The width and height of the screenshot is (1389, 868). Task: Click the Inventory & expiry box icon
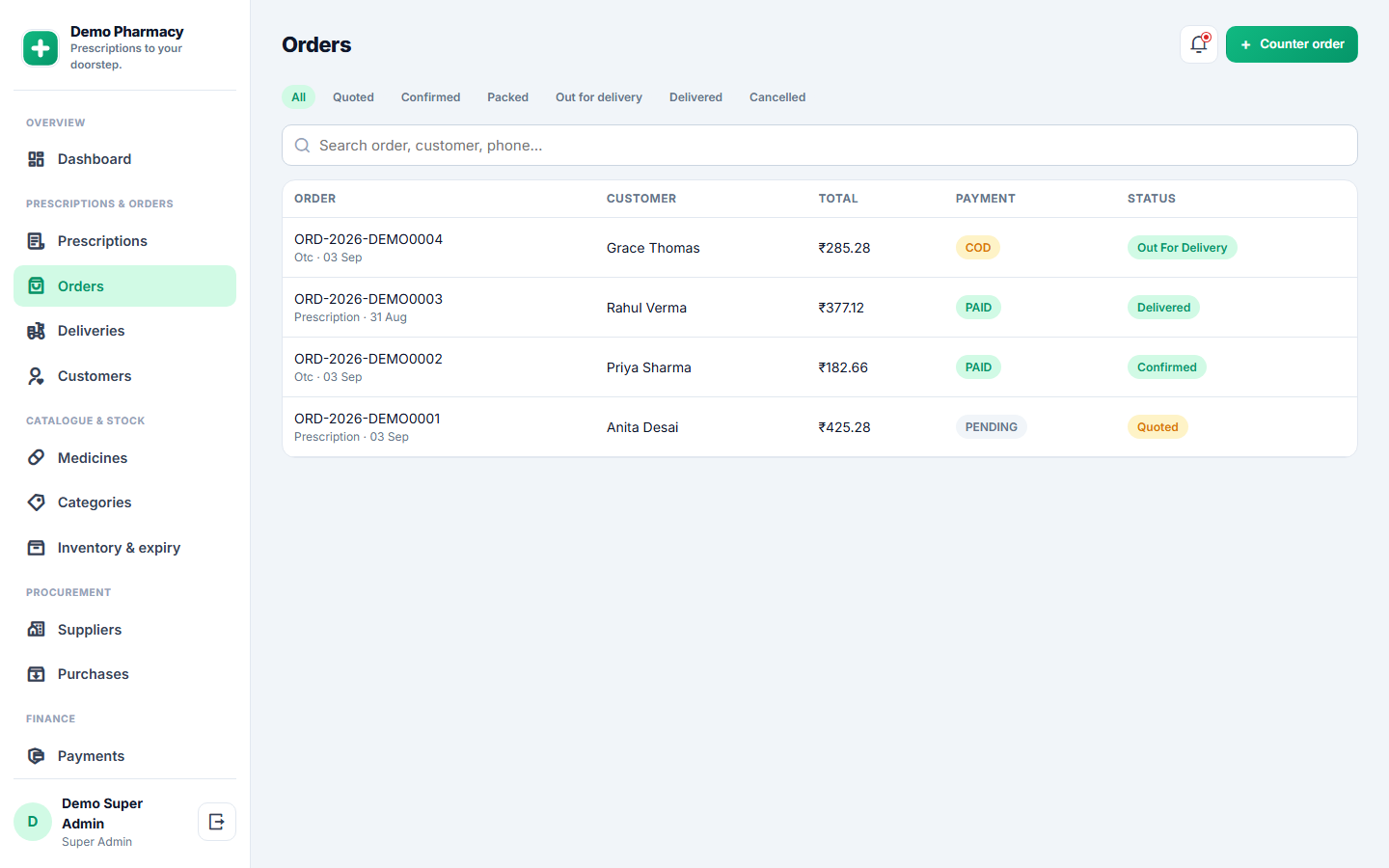click(x=36, y=548)
